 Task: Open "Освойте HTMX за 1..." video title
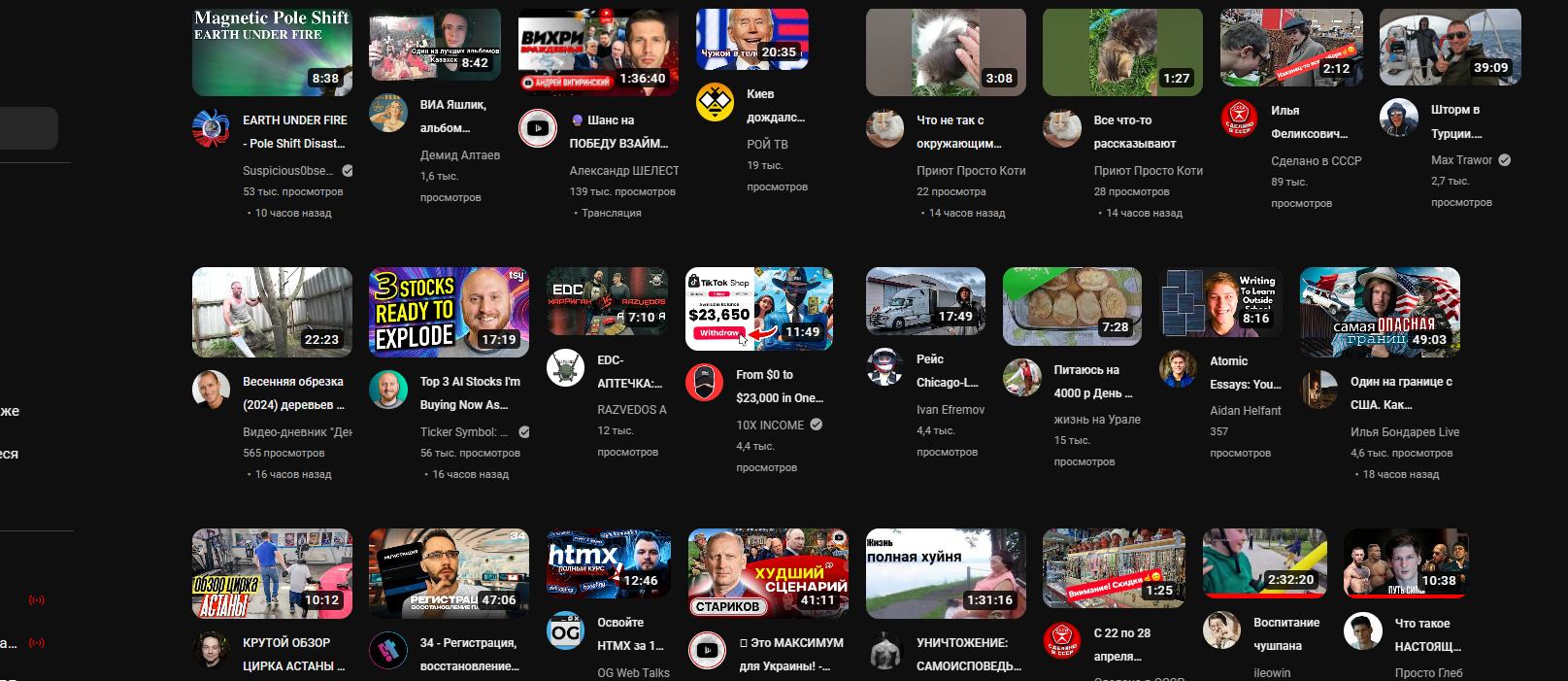[631, 633]
